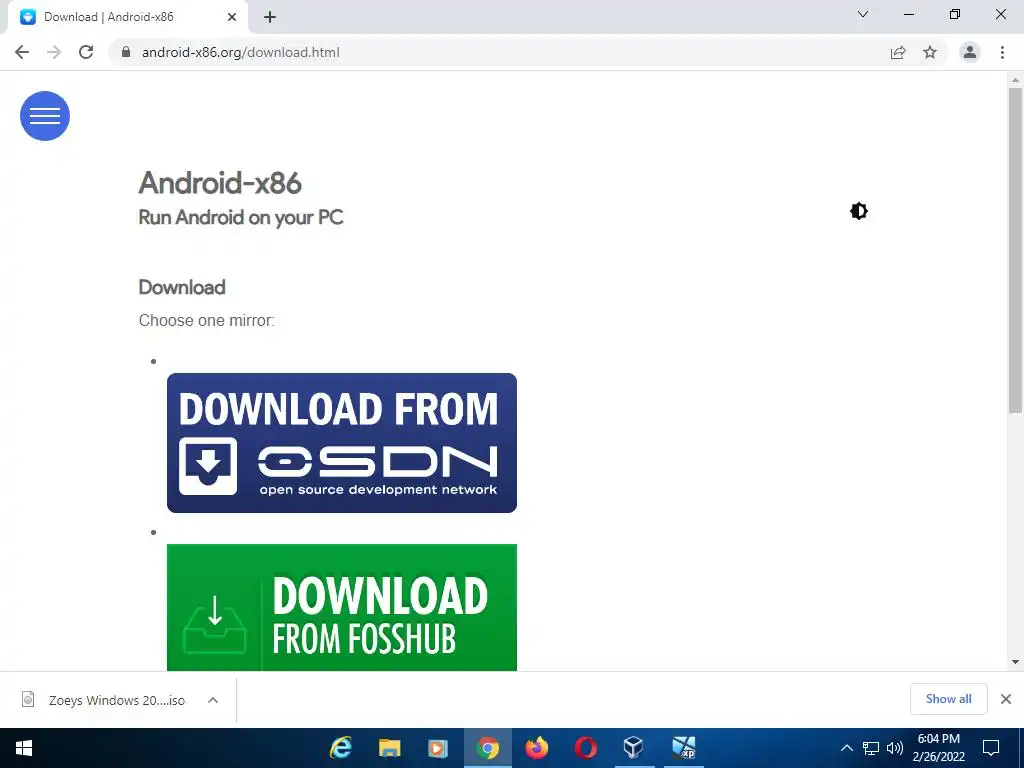The image size is (1024, 768).
Task: Expand options for the iso download
Action: click(x=213, y=700)
